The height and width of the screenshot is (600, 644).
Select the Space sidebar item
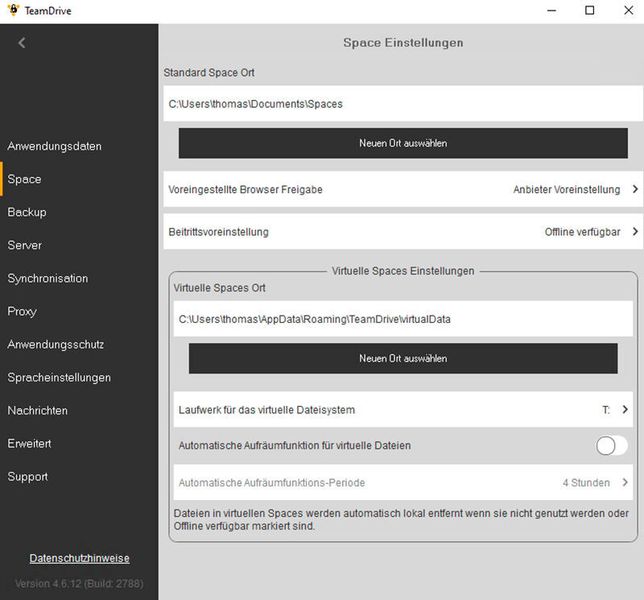pos(24,179)
